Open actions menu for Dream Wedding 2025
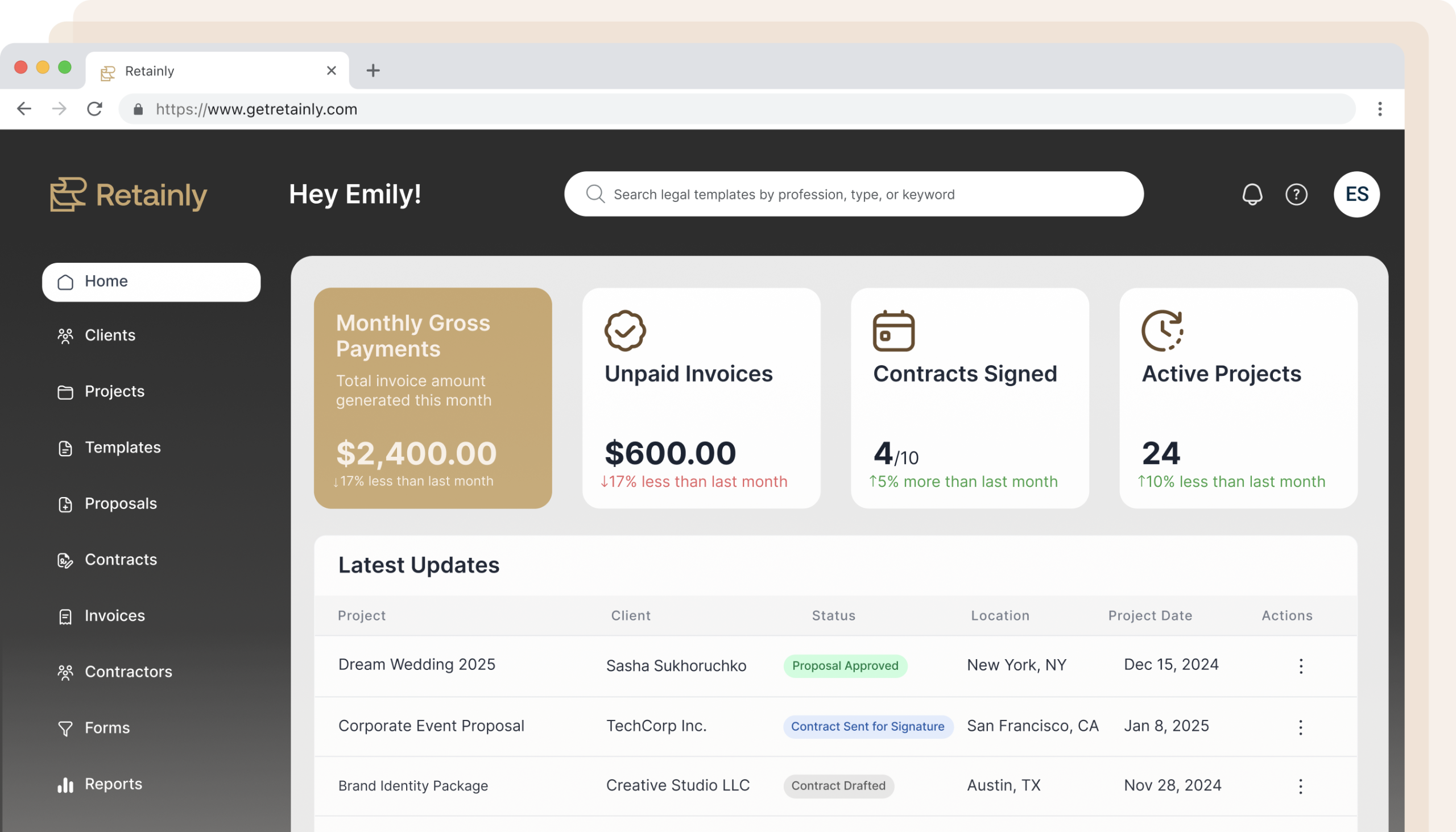 (1301, 666)
